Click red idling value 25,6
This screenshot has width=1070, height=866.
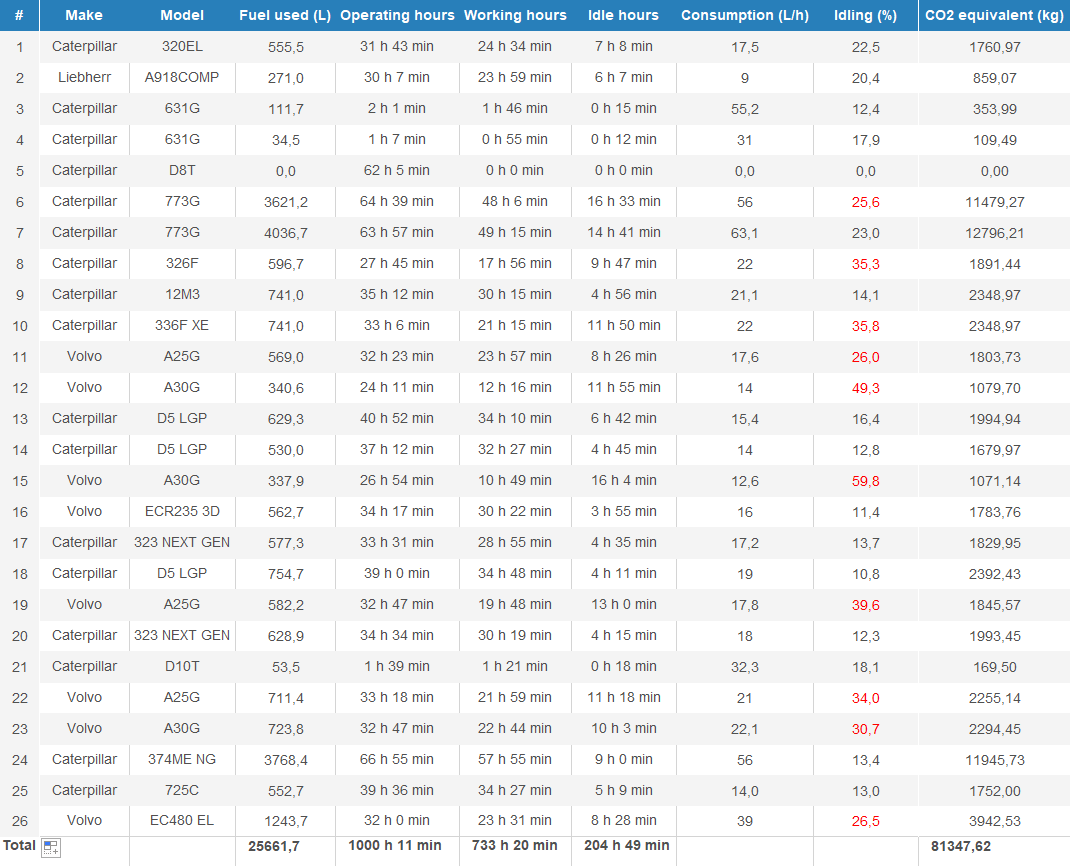[865, 202]
